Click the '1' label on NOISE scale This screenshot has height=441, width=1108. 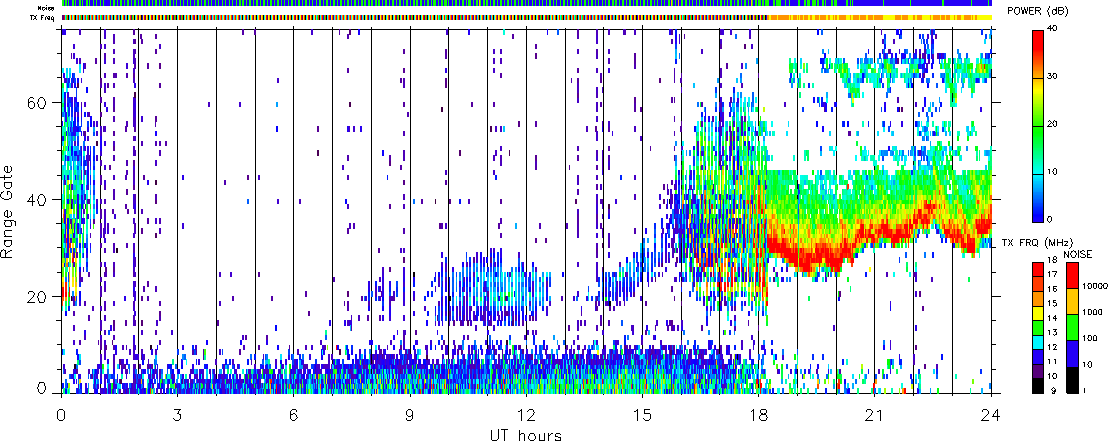click(x=1083, y=392)
